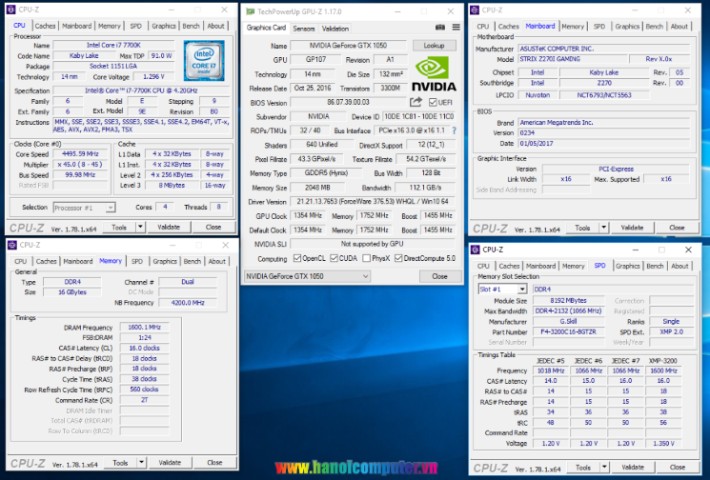Click the CPU-Z title icon in SPD window

coord(475,250)
